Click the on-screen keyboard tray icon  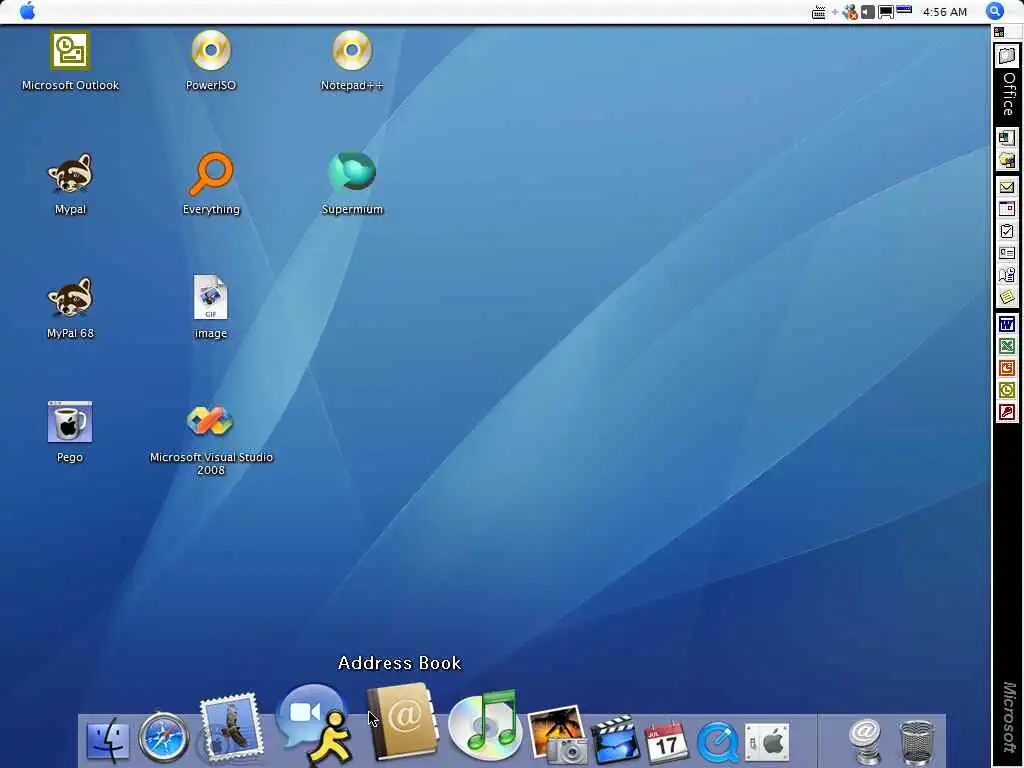(x=818, y=12)
